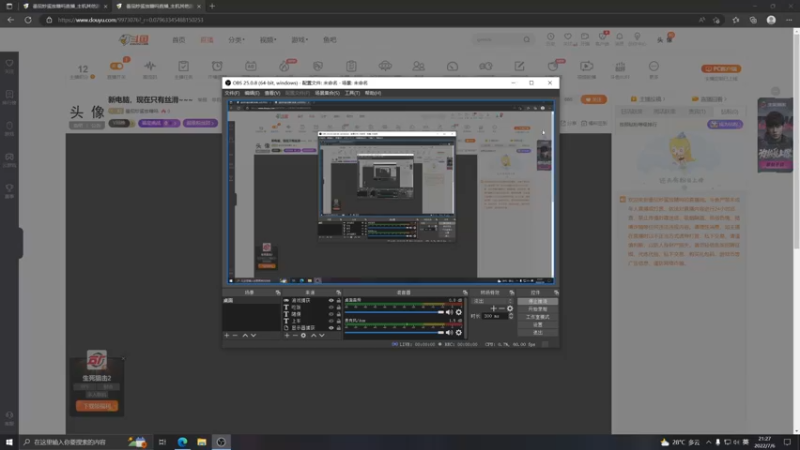Toggle lock on 显示器捕获 source
Image resolution: width=800 pixels, height=450 pixels.
click(338, 328)
